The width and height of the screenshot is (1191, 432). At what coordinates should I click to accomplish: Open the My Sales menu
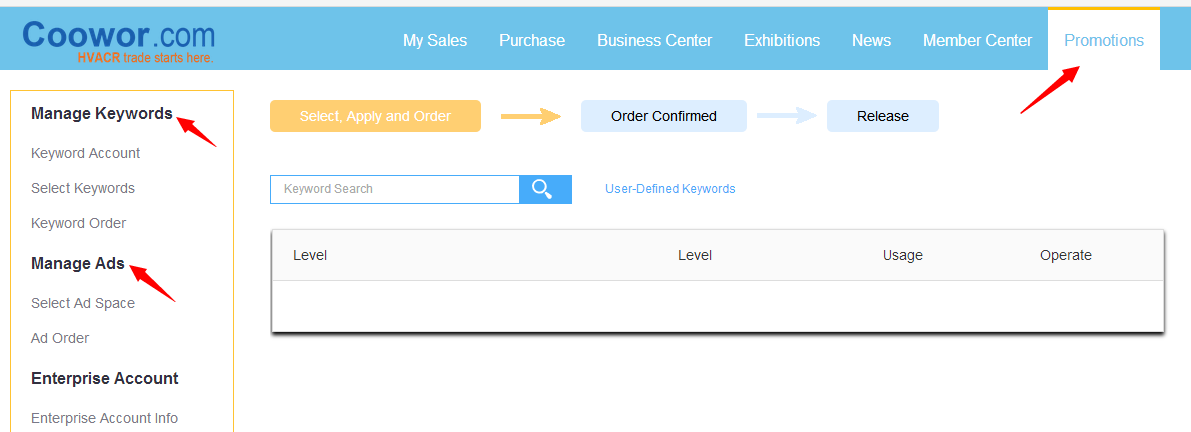click(435, 40)
